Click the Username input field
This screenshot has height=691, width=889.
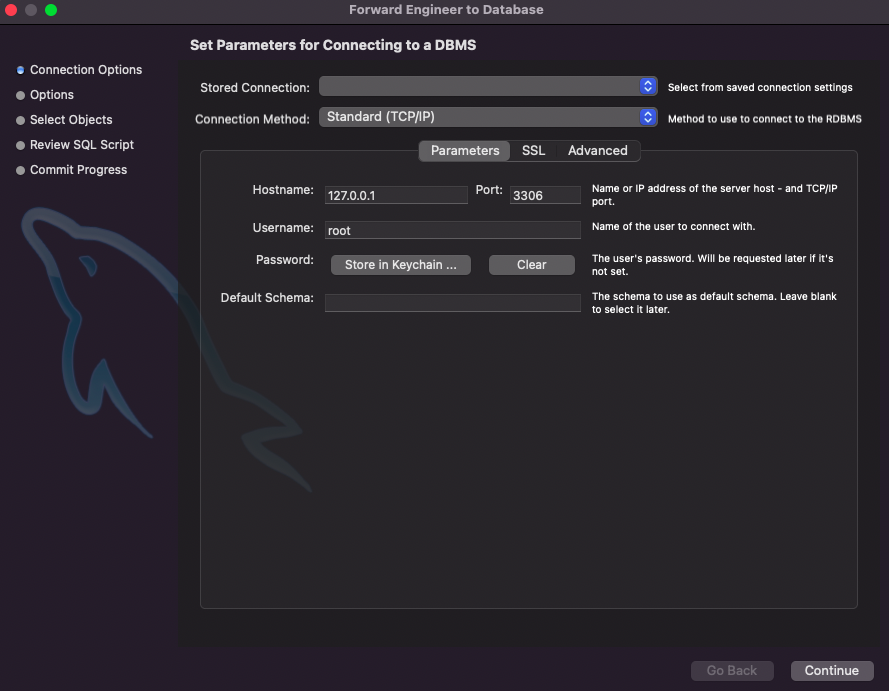(452, 230)
